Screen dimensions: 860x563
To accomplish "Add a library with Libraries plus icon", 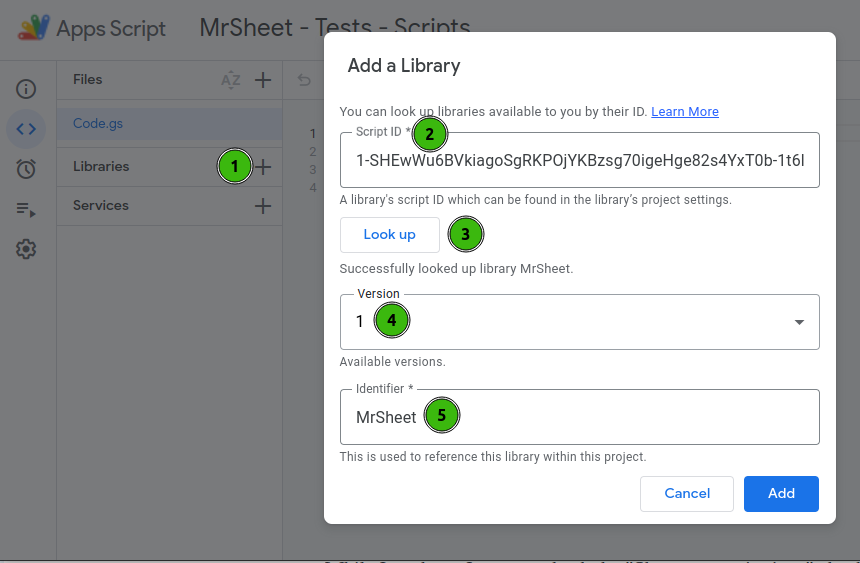I will click(x=263, y=167).
